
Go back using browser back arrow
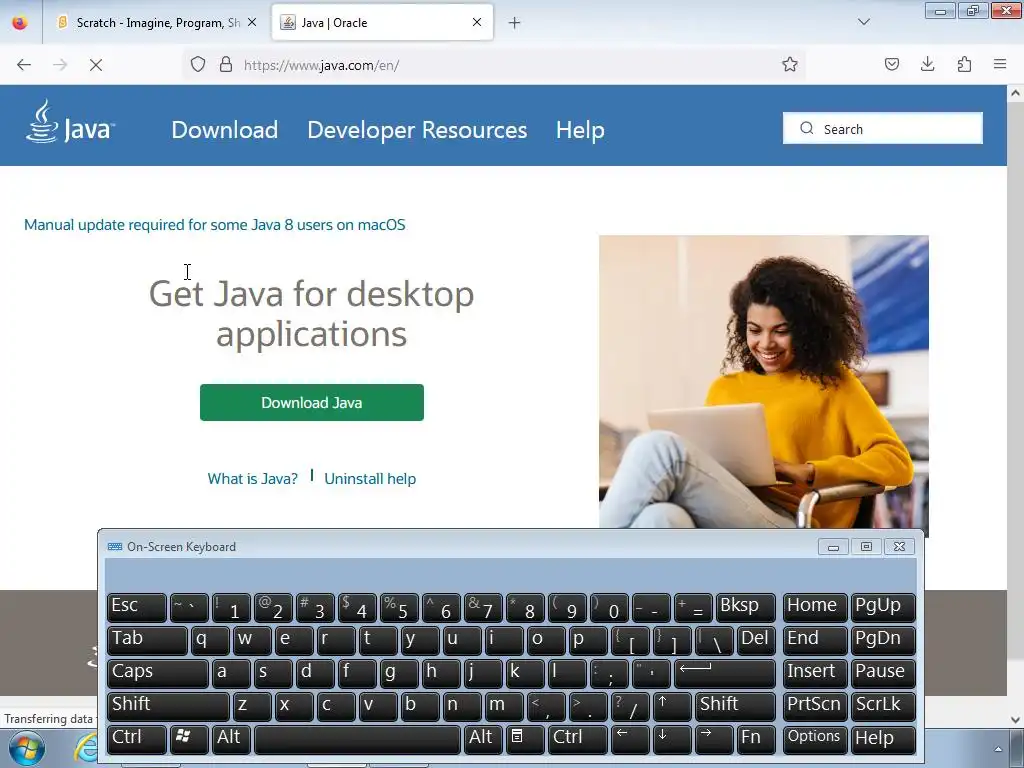[24, 65]
